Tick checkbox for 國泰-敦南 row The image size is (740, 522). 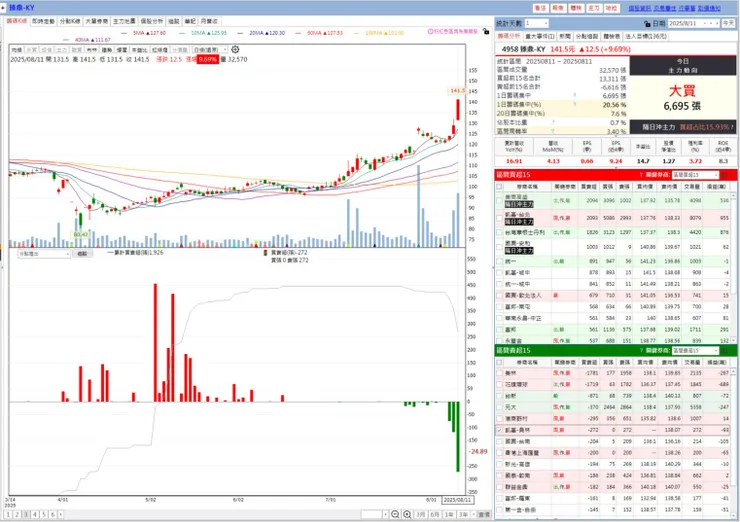tap(499, 475)
